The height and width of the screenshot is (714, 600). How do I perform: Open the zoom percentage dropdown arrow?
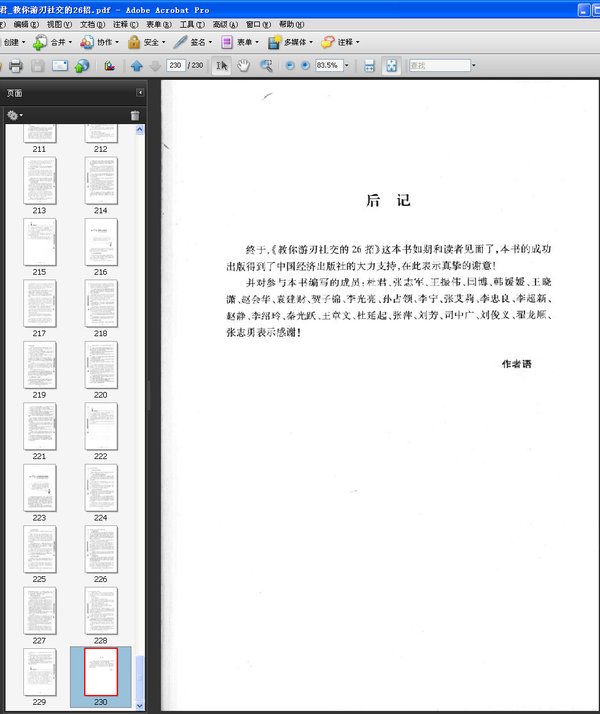tap(347, 66)
